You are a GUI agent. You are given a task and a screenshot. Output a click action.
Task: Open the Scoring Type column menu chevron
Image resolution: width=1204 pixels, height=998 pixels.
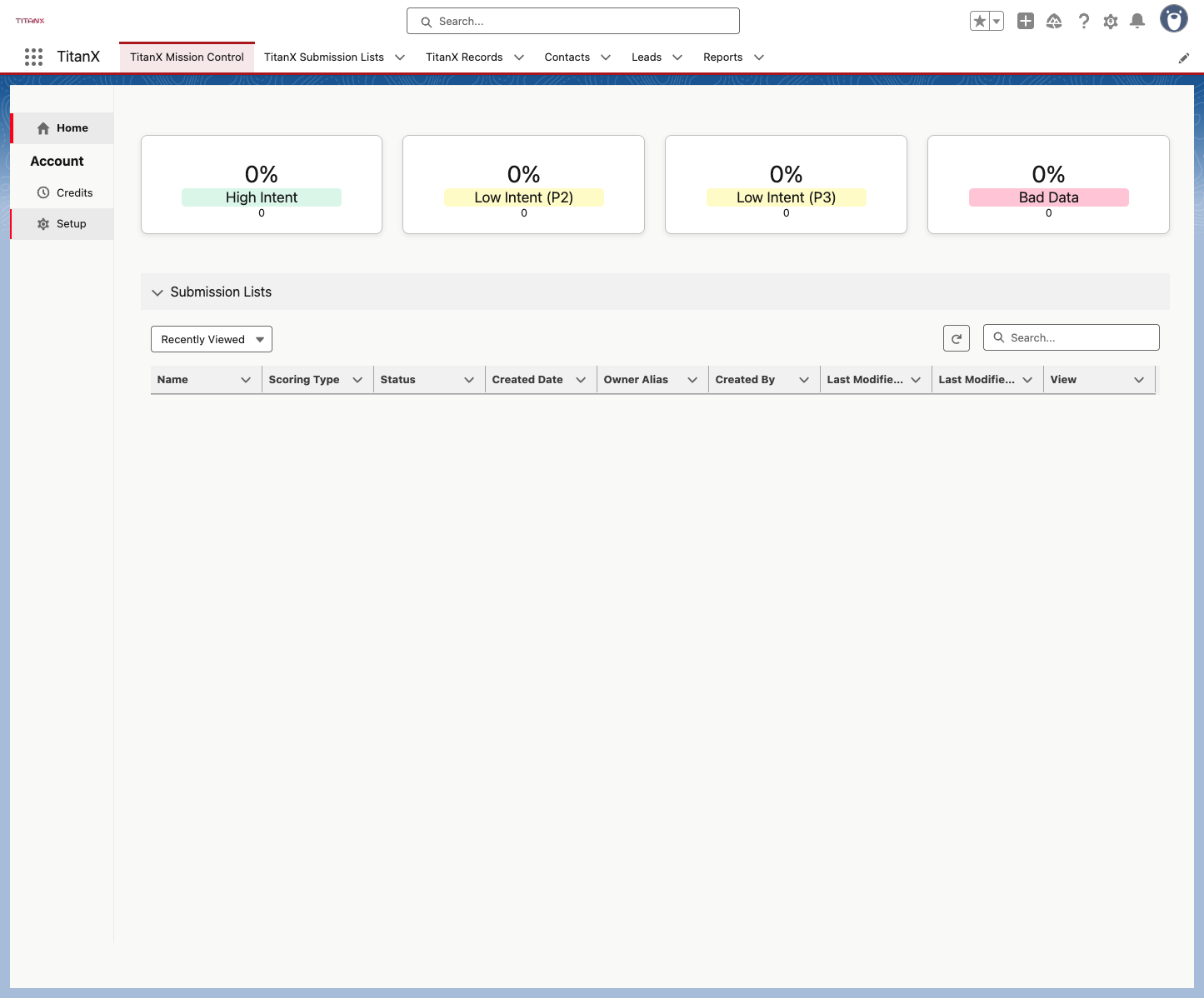point(357,380)
